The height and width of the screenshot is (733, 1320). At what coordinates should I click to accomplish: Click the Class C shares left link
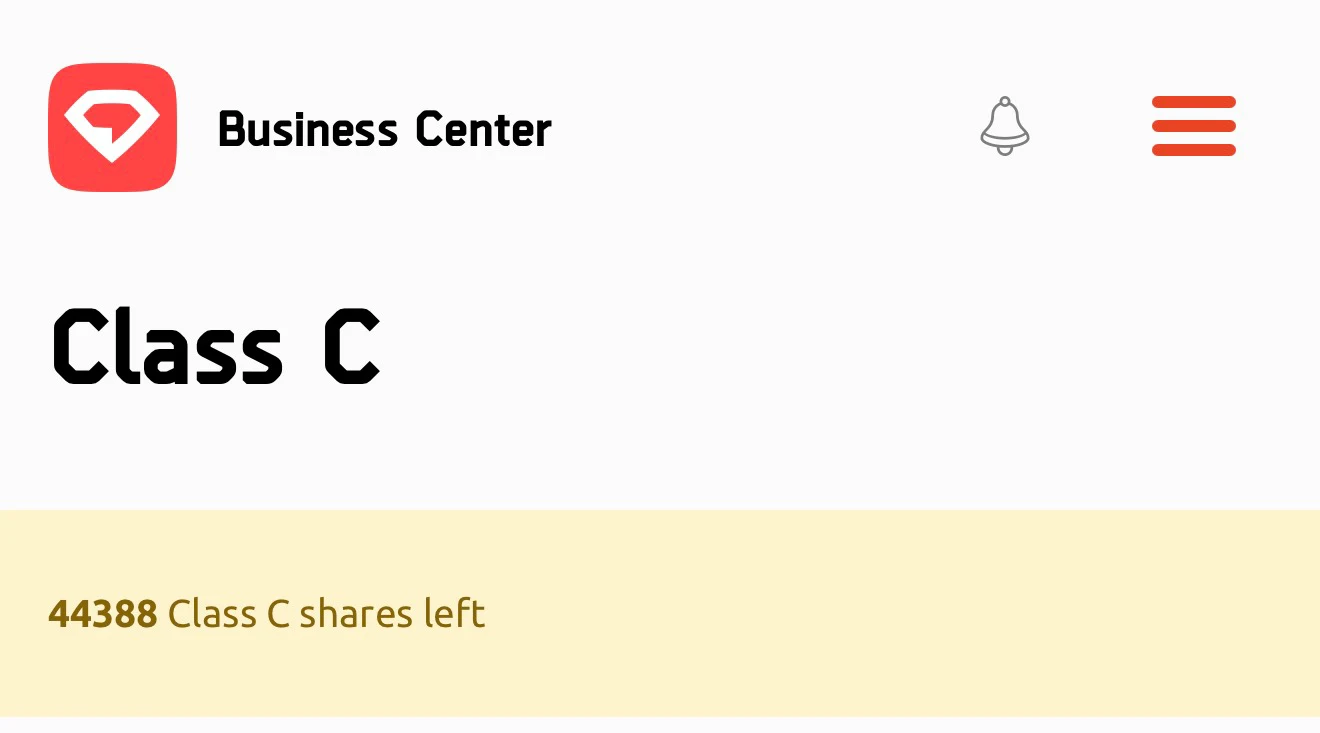coord(266,613)
